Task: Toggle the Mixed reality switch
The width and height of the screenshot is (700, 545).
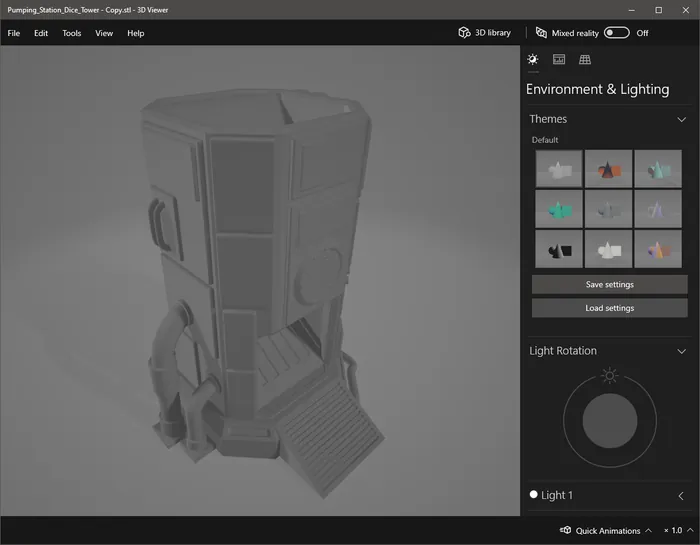Action: click(616, 33)
